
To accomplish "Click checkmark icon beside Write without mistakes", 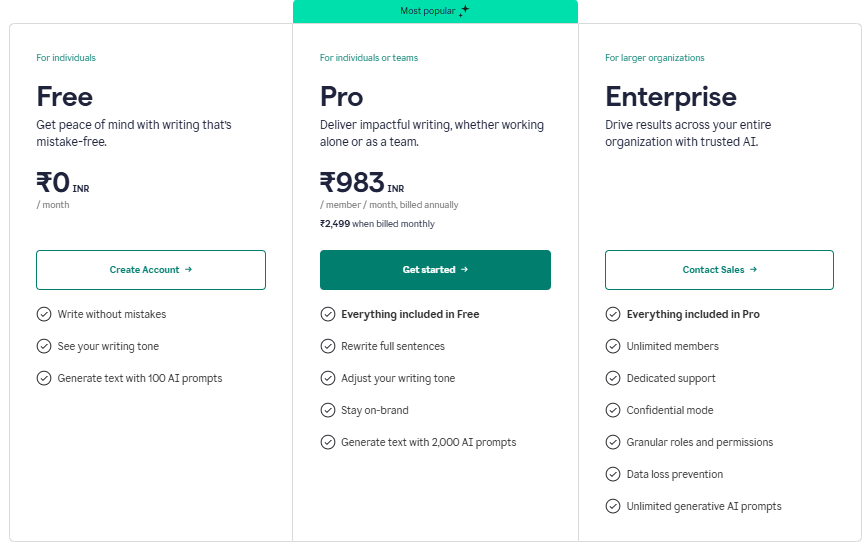I will (44, 314).
